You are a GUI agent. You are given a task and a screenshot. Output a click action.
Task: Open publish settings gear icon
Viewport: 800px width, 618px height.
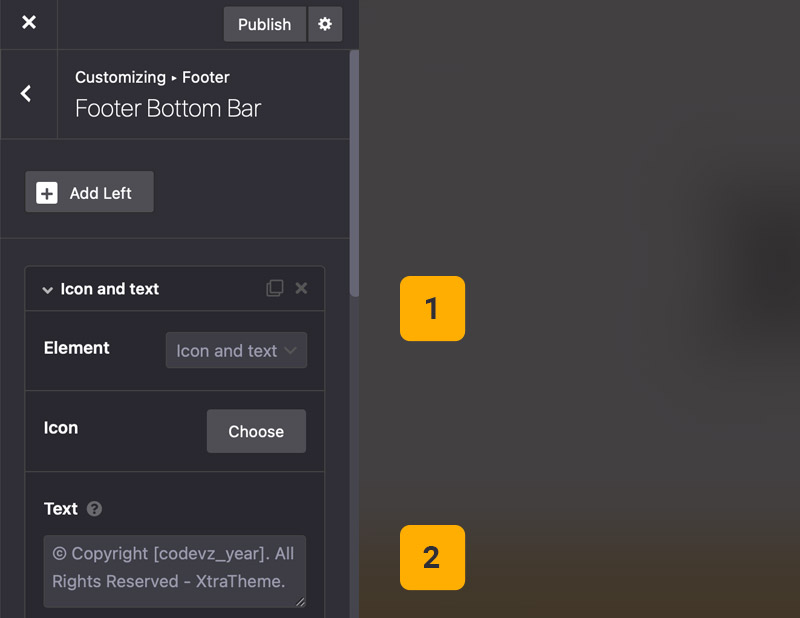tap(324, 24)
